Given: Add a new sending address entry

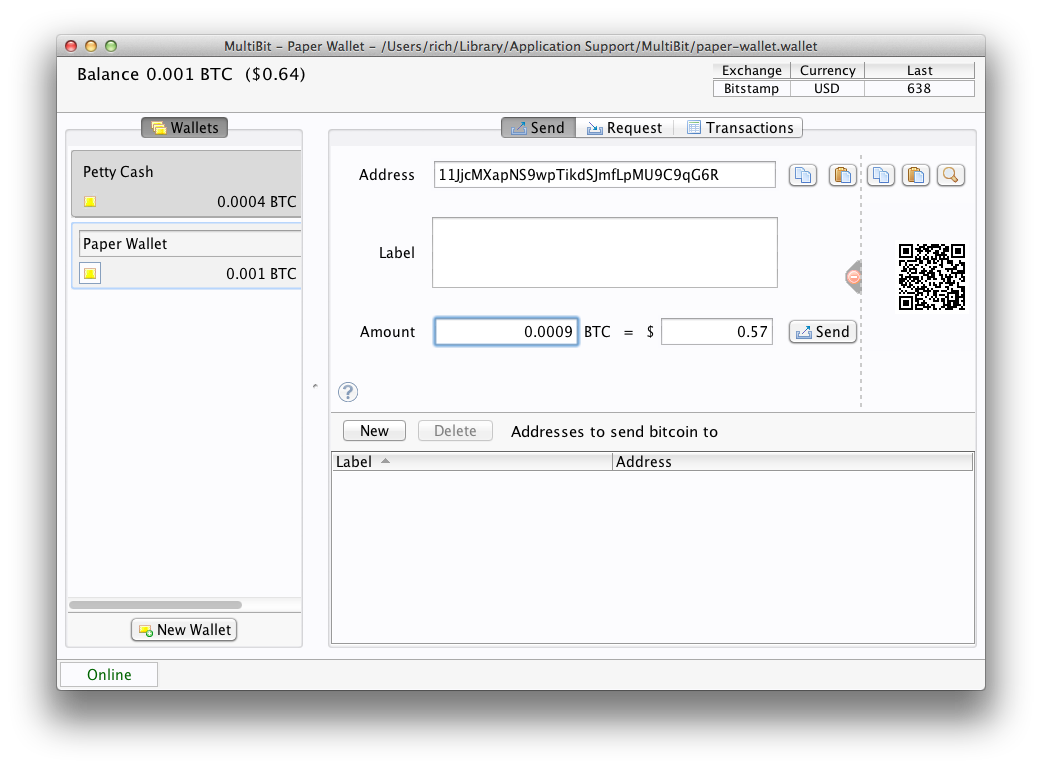Looking at the screenshot, I should pyautogui.click(x=374, y=430).
